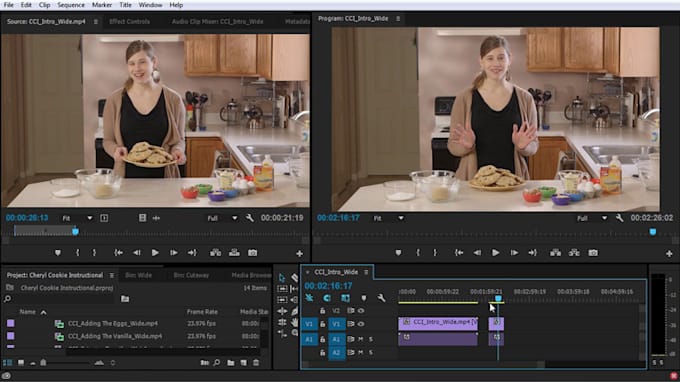Mark In point in Source monitor
Image resolution: width=680 pixels, height=382 pixels.
point(78,252)
